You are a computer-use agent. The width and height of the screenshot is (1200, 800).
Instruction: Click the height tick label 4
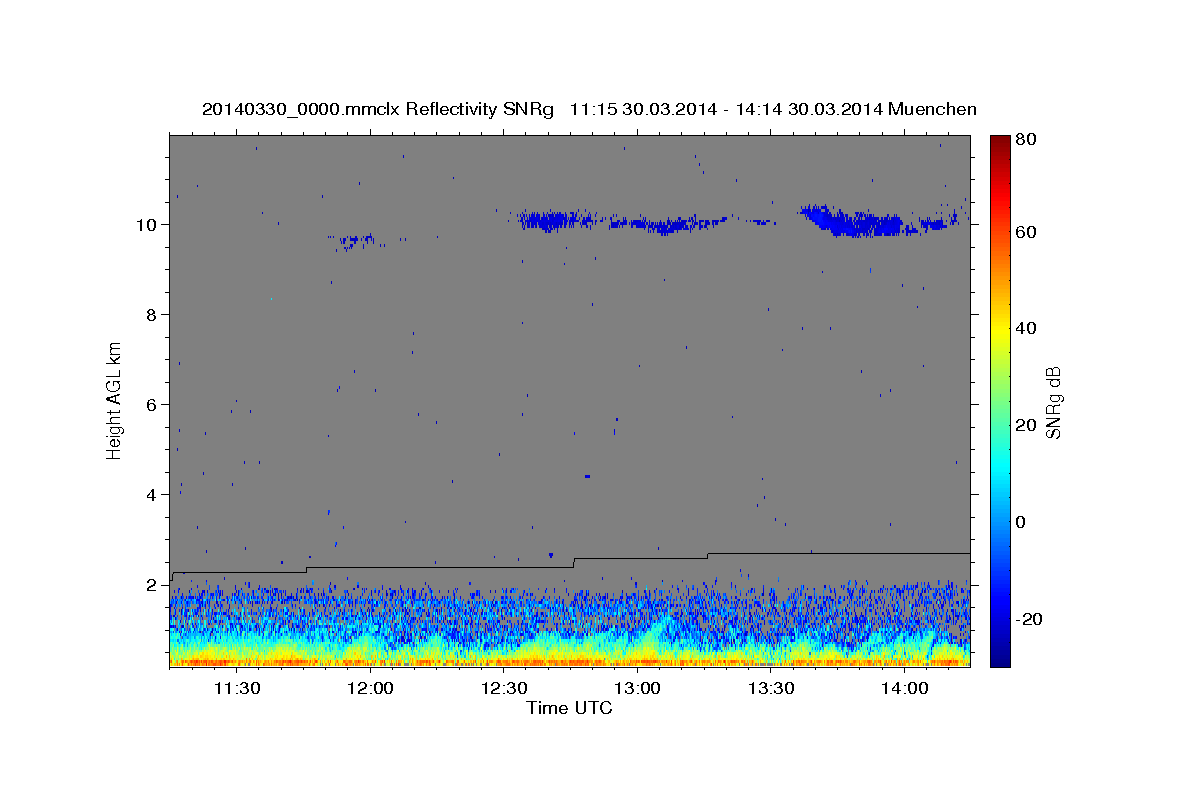pos(152,494)
